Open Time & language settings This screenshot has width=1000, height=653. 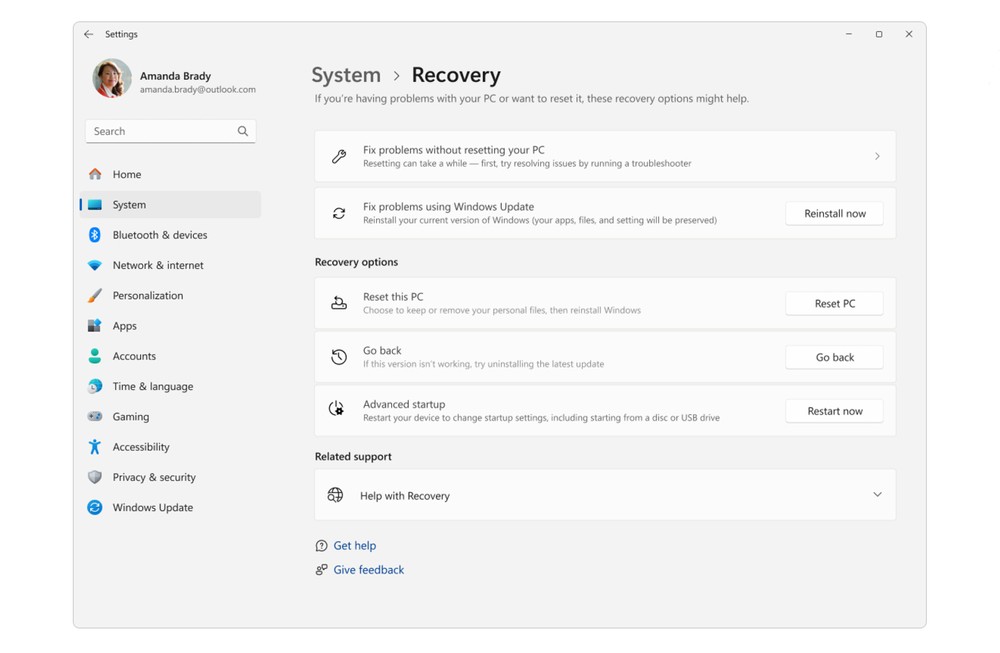pyautogui.click(x=170, y=386)
